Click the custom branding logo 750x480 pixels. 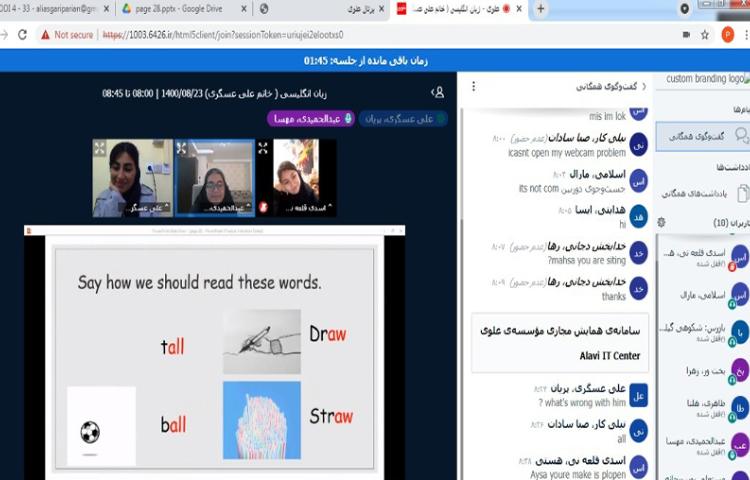tap(706, 78)
